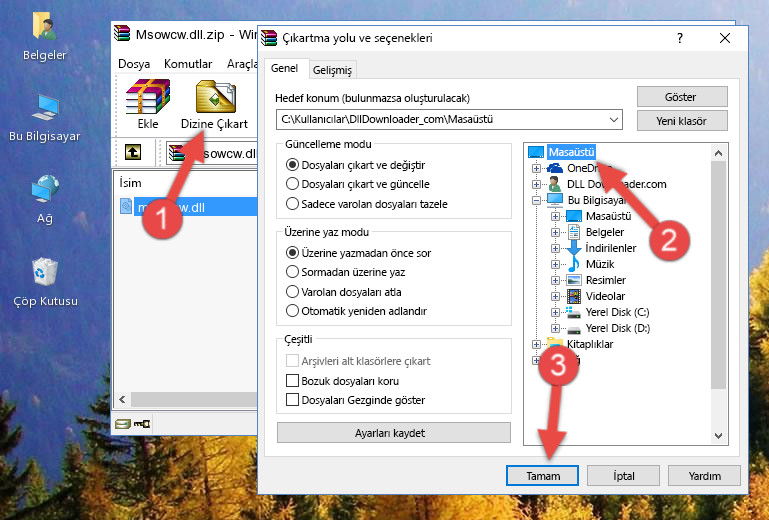Image resolution: width=769 pixels, height=520 pixels.
Task: Click the dialog help question mark
Action: pyautogui.click(x=680, y=38)
